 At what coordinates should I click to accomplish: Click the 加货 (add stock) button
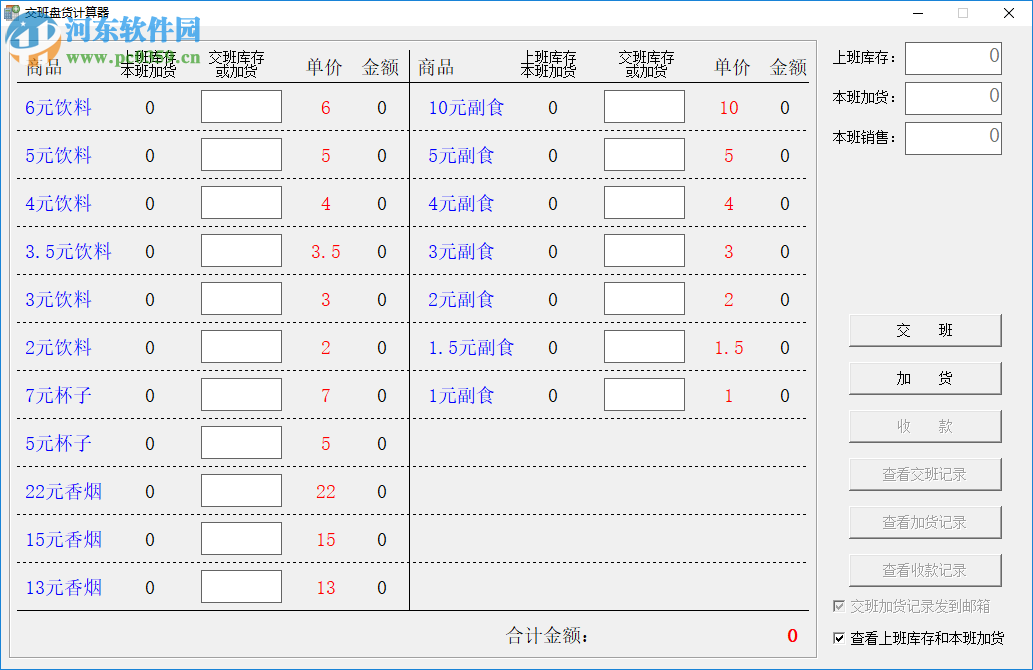pos(924,378)
